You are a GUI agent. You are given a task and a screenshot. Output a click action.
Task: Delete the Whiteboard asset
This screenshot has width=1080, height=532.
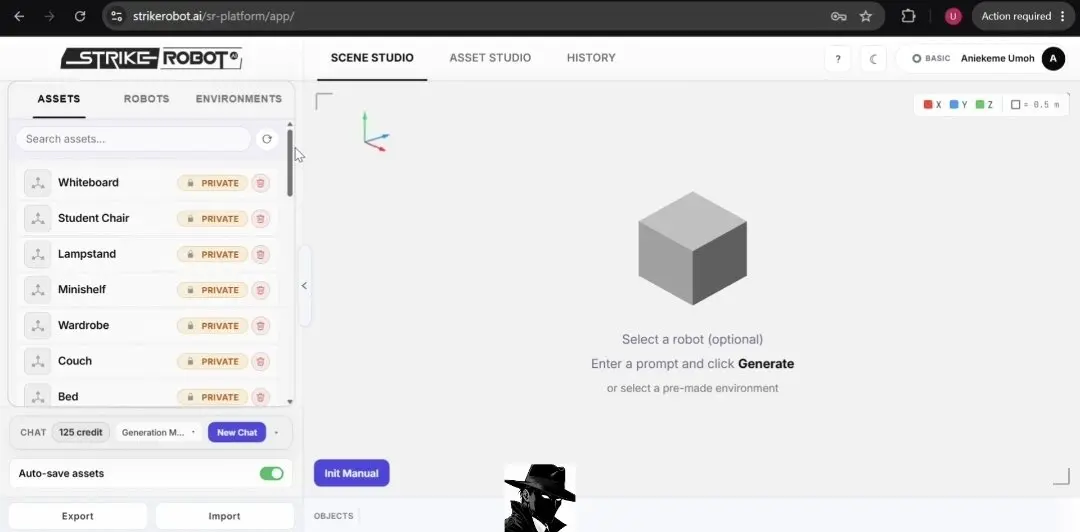260,183
